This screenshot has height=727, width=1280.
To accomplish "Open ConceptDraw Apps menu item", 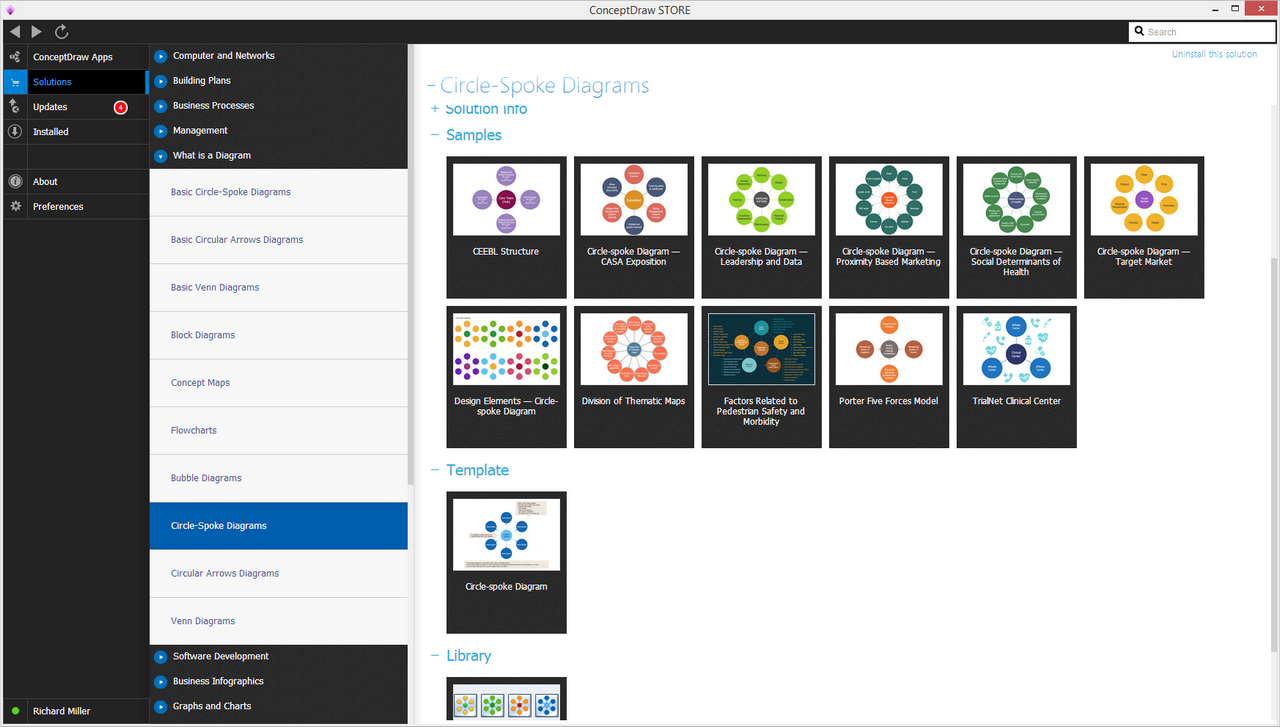I will (x=76, y=57).
